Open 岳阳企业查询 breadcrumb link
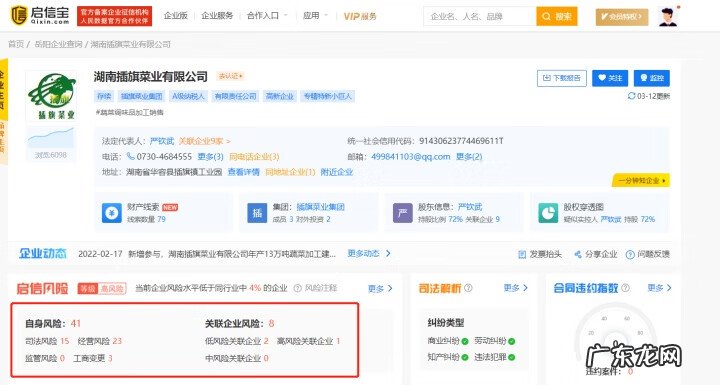This screenshot has width=720, height=385. [x=58, y=44]
